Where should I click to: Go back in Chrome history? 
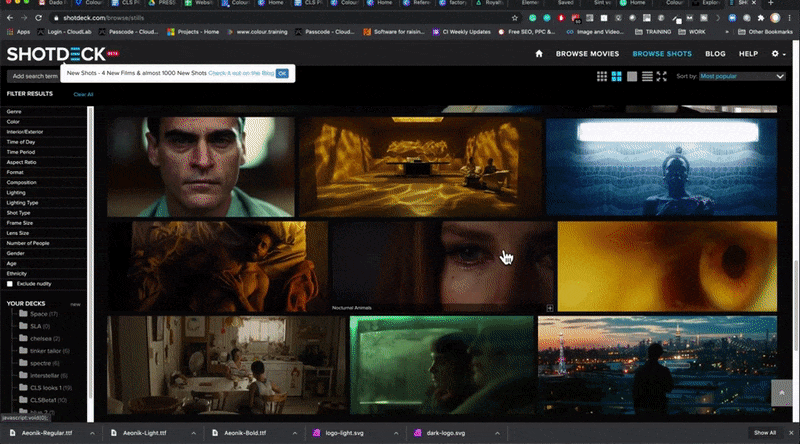click(x=10, y=18)
